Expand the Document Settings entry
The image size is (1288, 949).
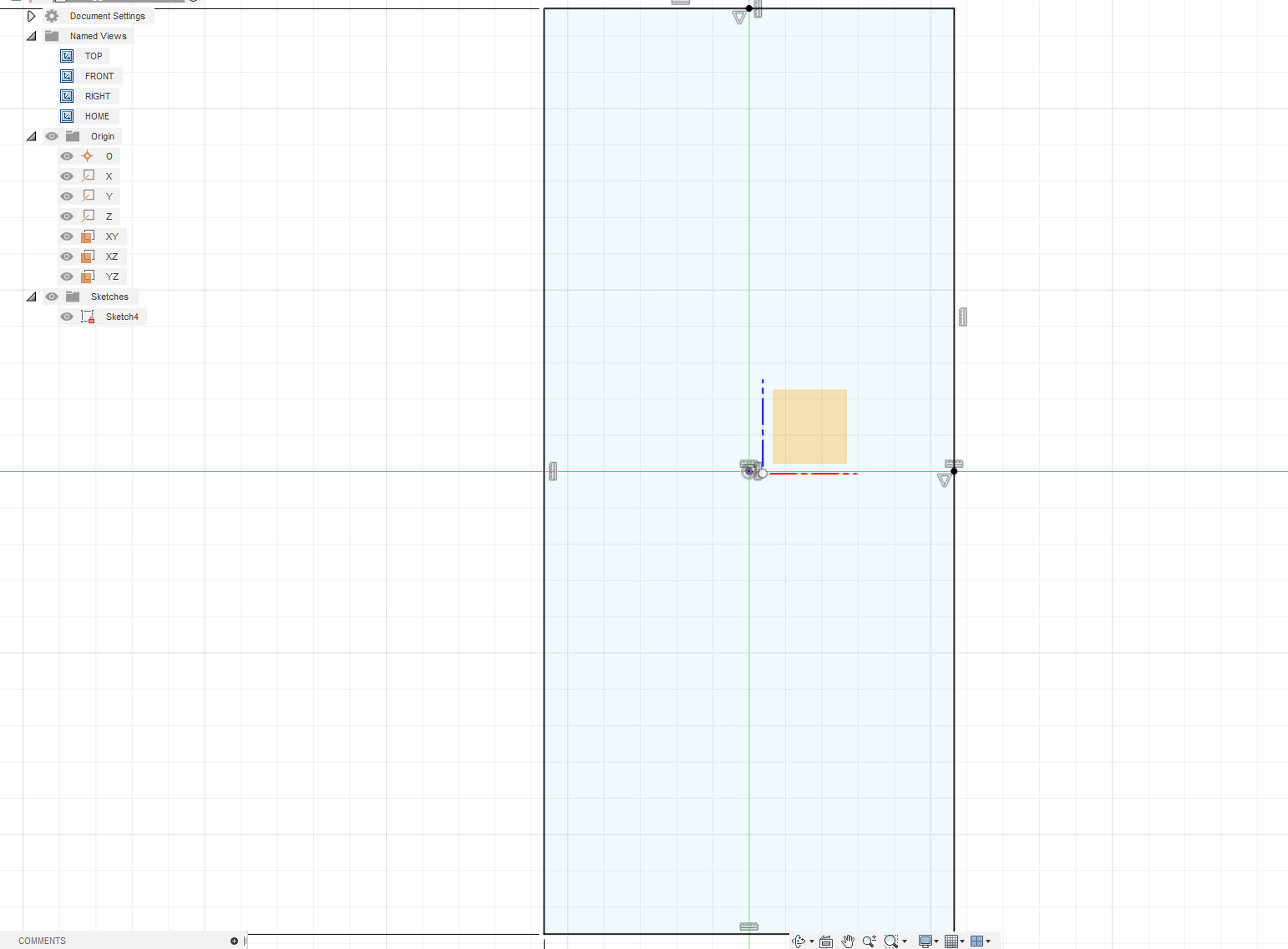(31, 15)
